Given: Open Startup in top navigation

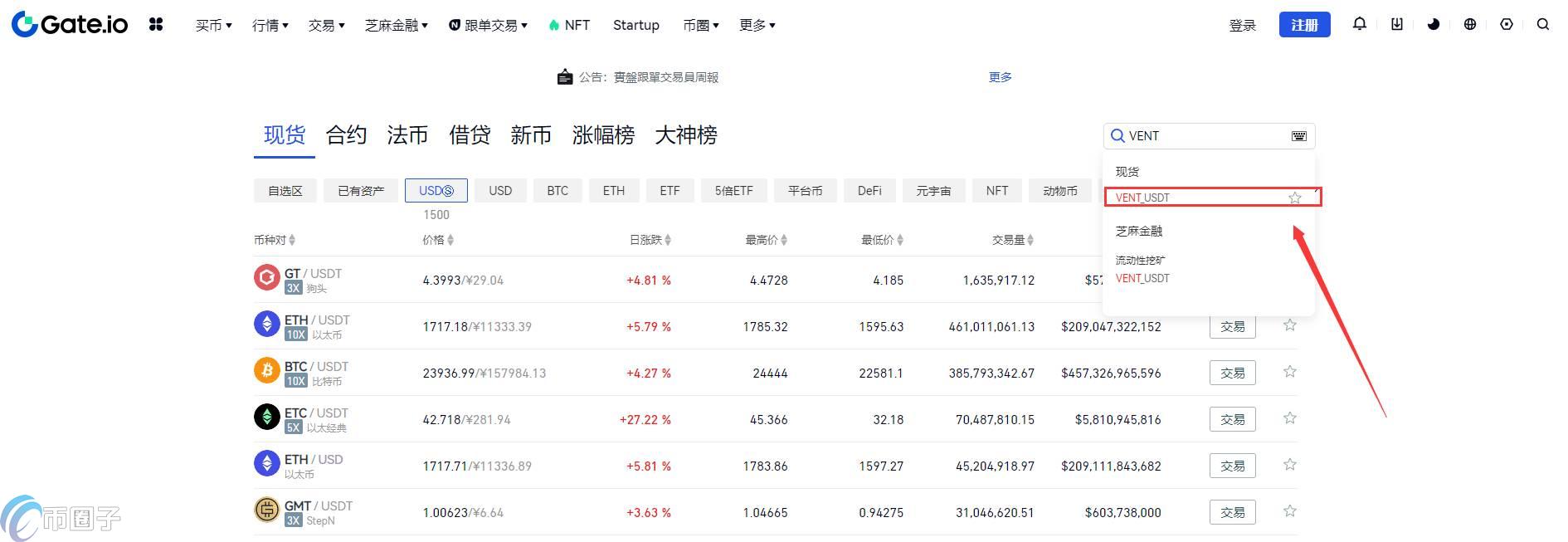Looking at the screenshot, I should coord(636,25).
